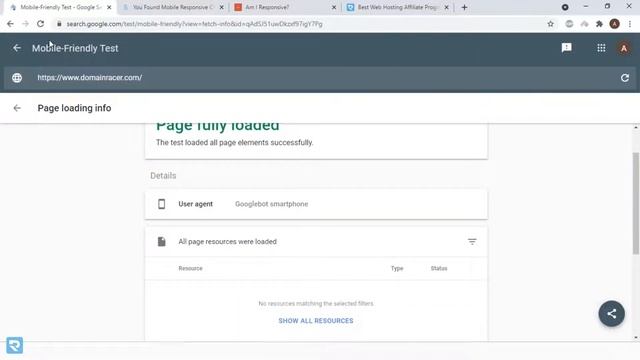Click the page resources document icon
Viewport: 640px width, 360px height.
(x=162, y=242)
